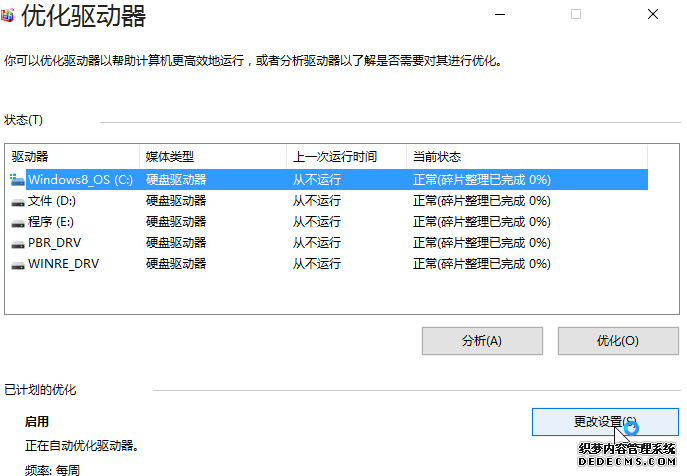Click the 频率: 每周 frequency text
Viewport: 687px width, 476px height.
tap(53, 470)
